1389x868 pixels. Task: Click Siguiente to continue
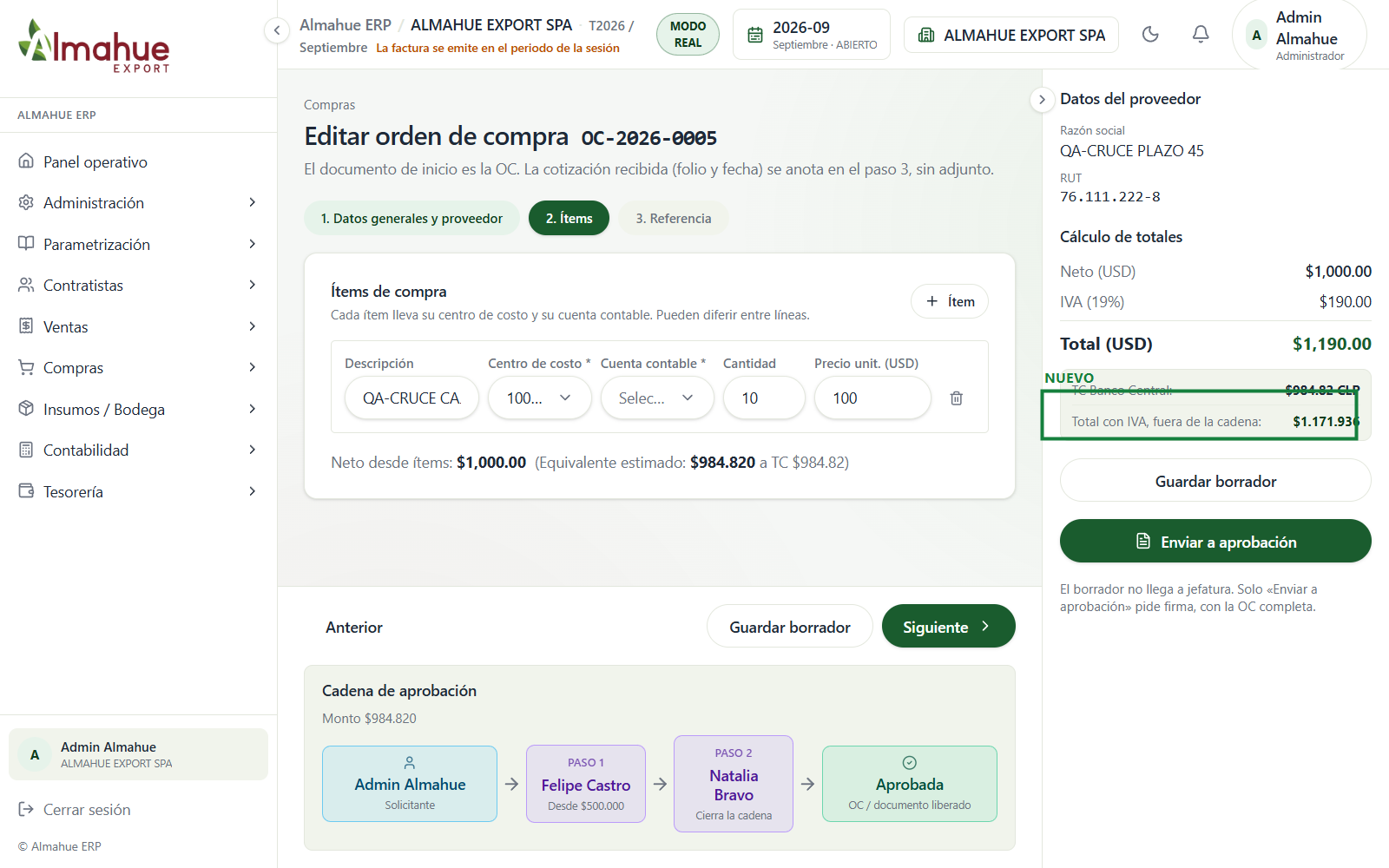pos(949,627)
